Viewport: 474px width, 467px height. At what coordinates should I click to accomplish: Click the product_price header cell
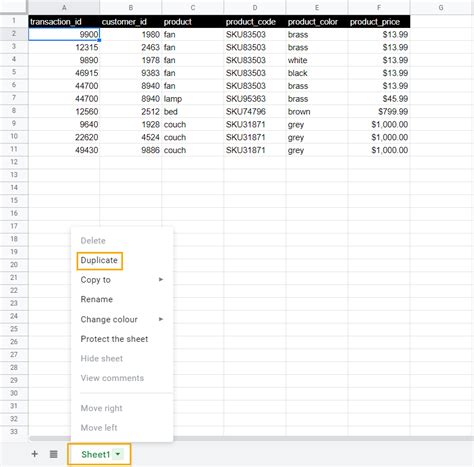379,22
